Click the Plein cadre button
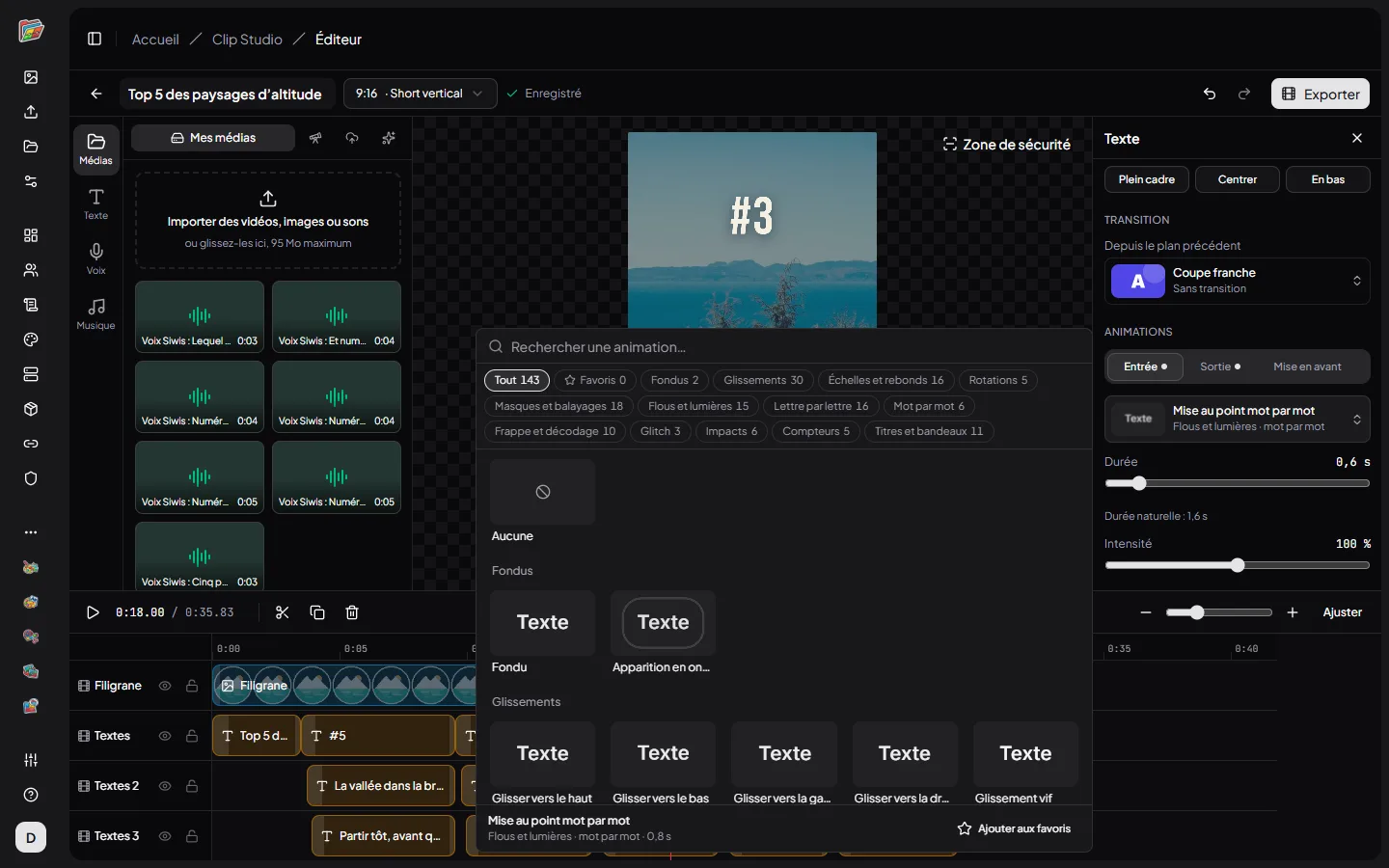The width and height of the screenshot is (1389, 868). tap(1147, 179)
